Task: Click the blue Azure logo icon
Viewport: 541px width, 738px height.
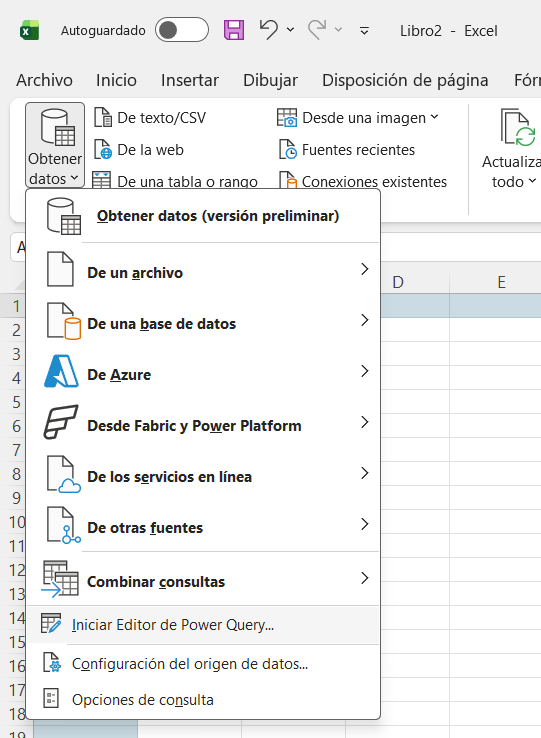Action: (x=61, y=371)
